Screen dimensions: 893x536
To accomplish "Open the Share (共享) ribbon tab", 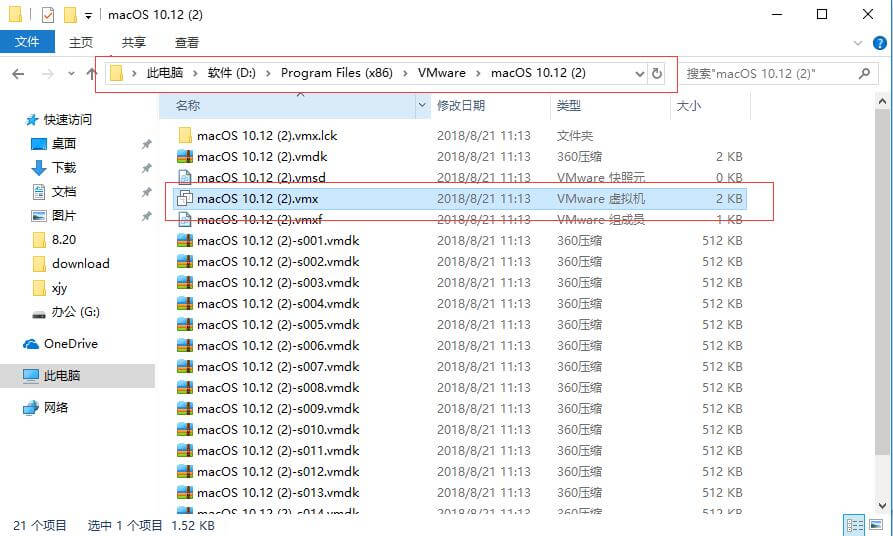I will (x=134, y=42).
